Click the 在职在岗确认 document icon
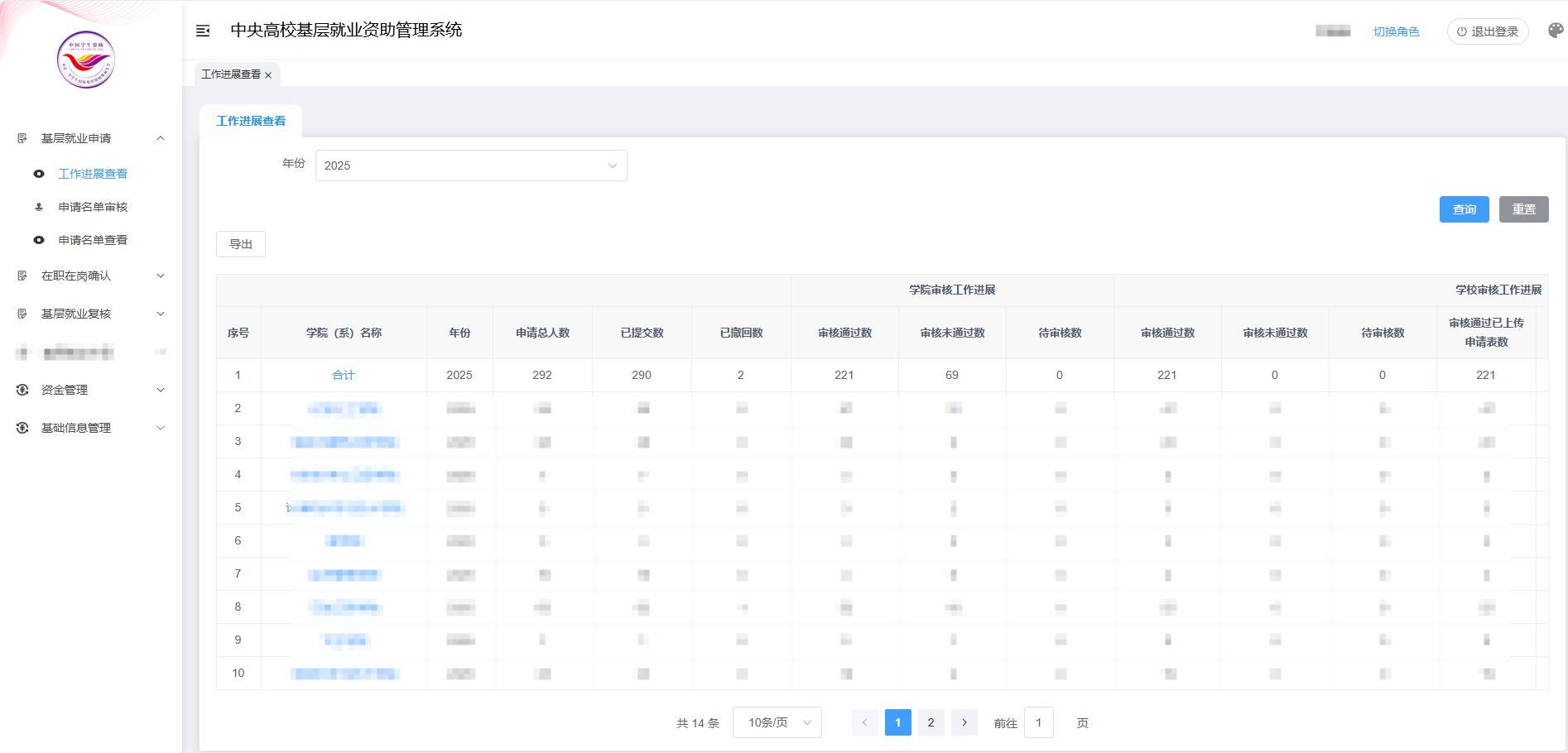The width and height of the screenshot is (1568, 753). click(x=22, y=276)
